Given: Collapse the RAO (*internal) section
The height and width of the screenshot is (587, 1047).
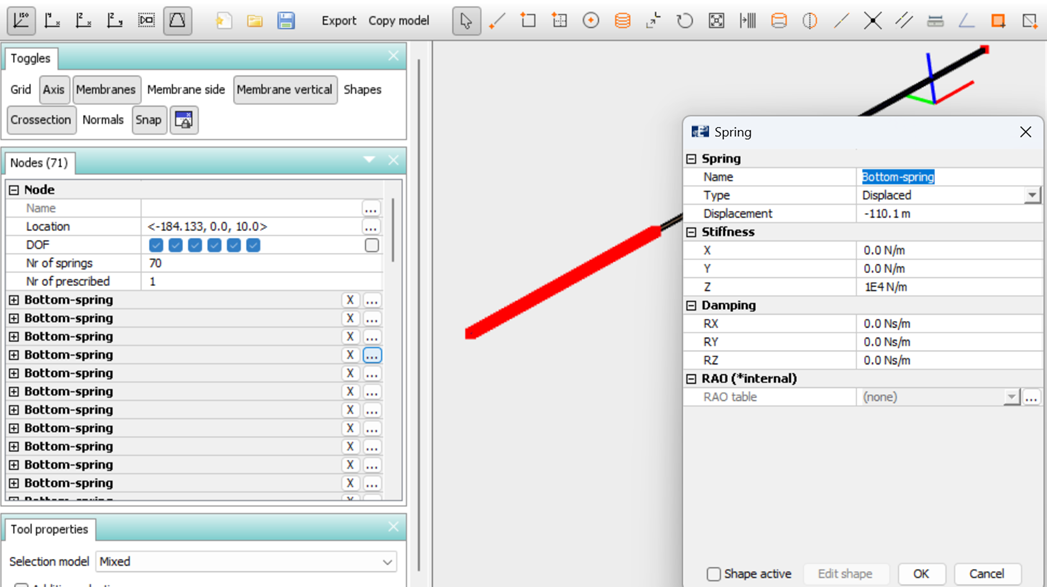Looking at the screenshot, I should (691, 379).
